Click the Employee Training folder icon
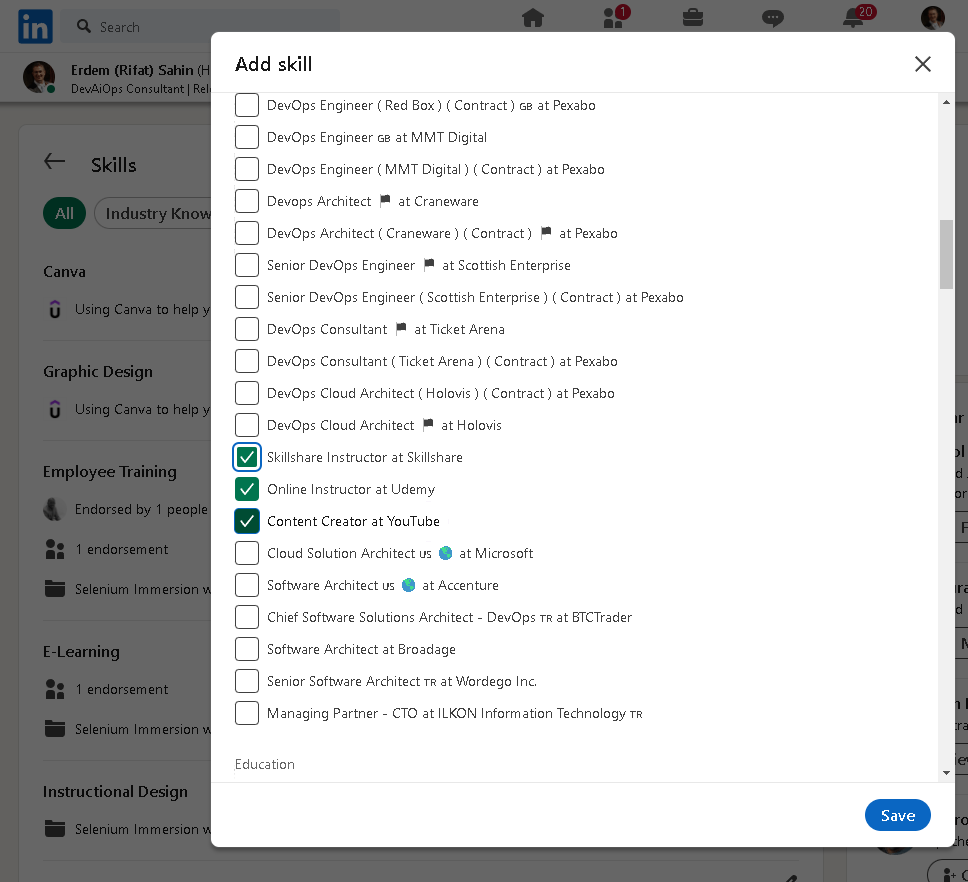The image size is (968, 882). tap(55, 589)
